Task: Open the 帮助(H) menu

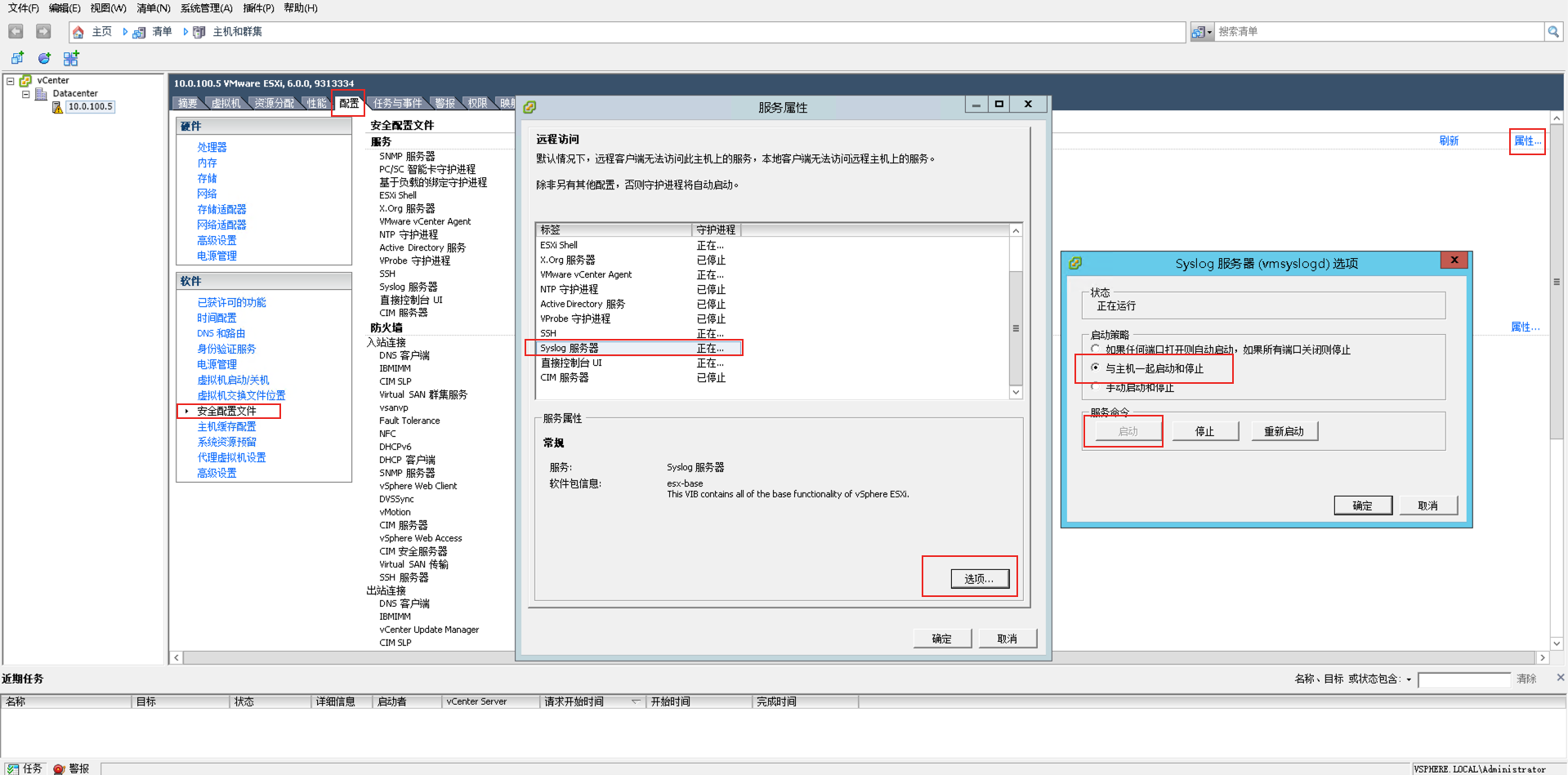Action: (x=301, y=8)
